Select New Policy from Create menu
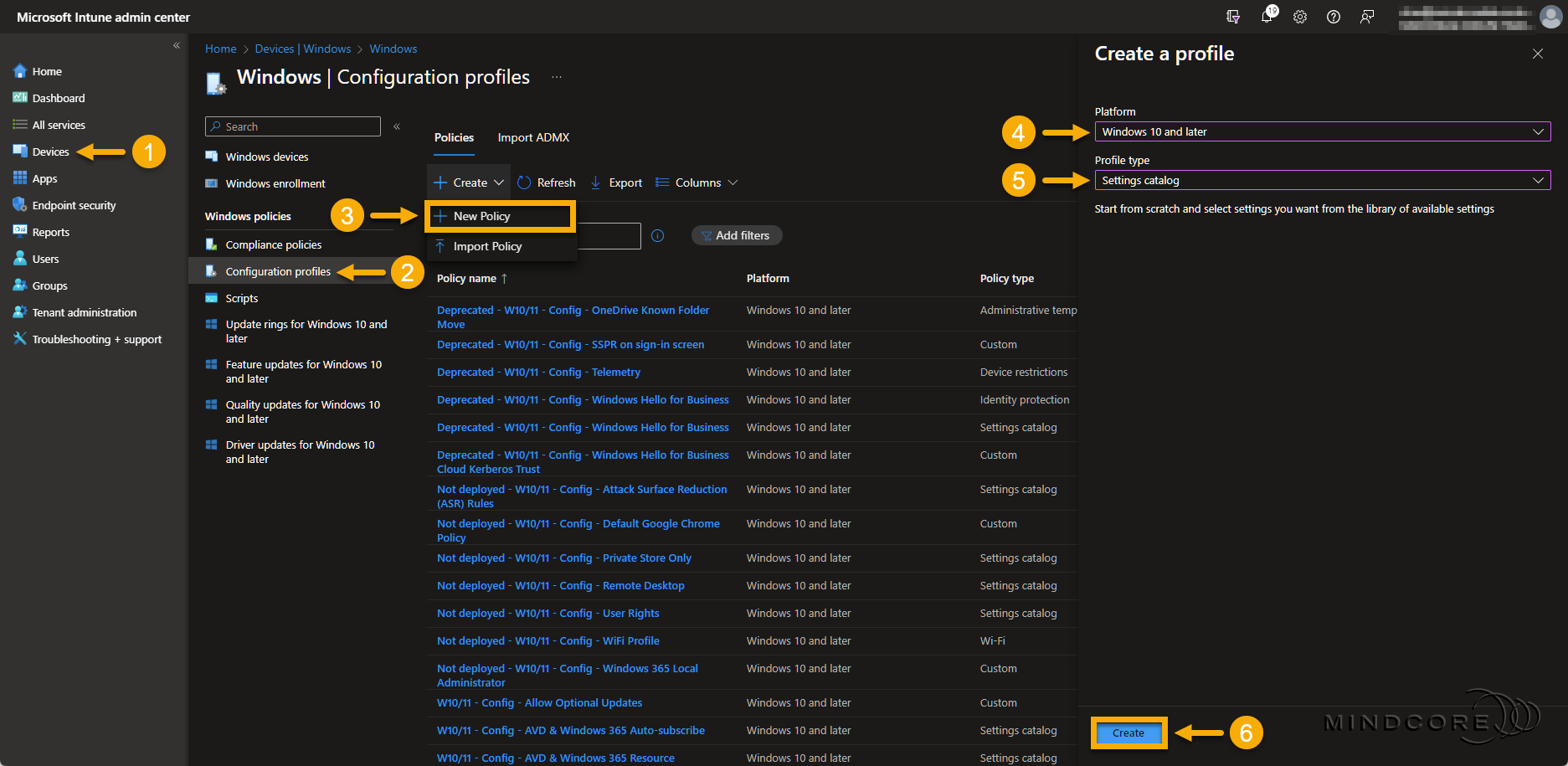Viewport: 1568px width, 766px height. pos(482,216)
